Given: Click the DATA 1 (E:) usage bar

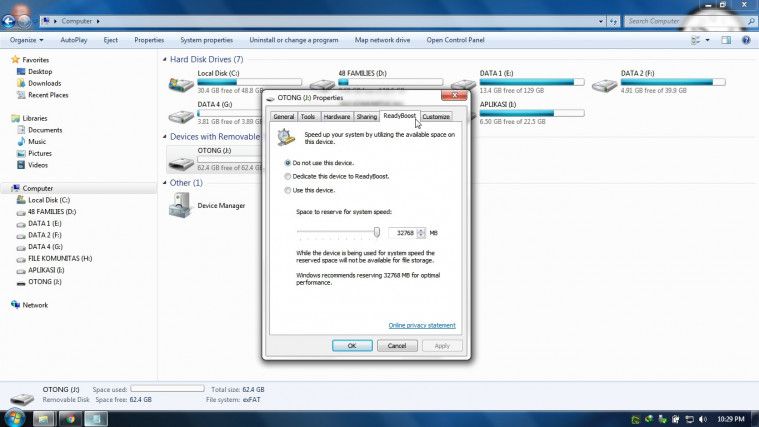Looking at the screenshot, I should [532, 82].
